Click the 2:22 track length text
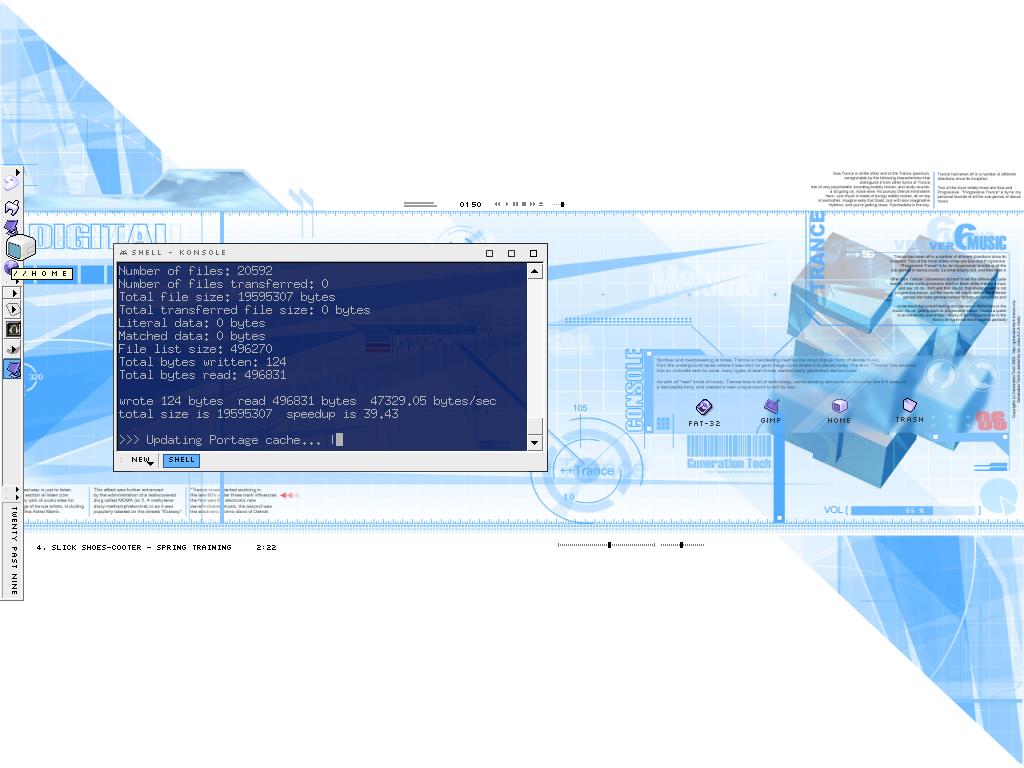Screen dimensions: 1024x768 tap(266, 547)
